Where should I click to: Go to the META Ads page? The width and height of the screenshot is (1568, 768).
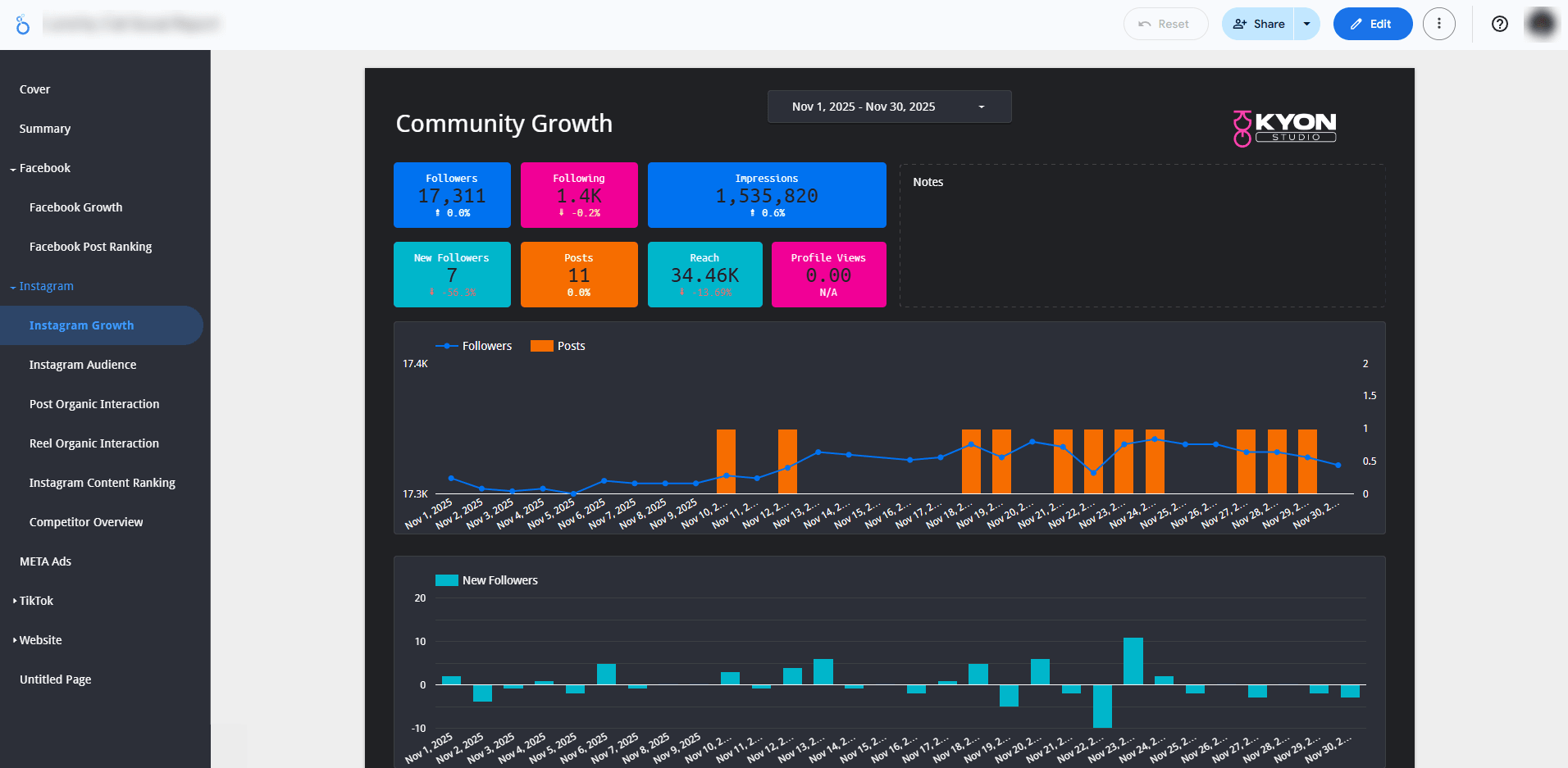coord(46,561)
